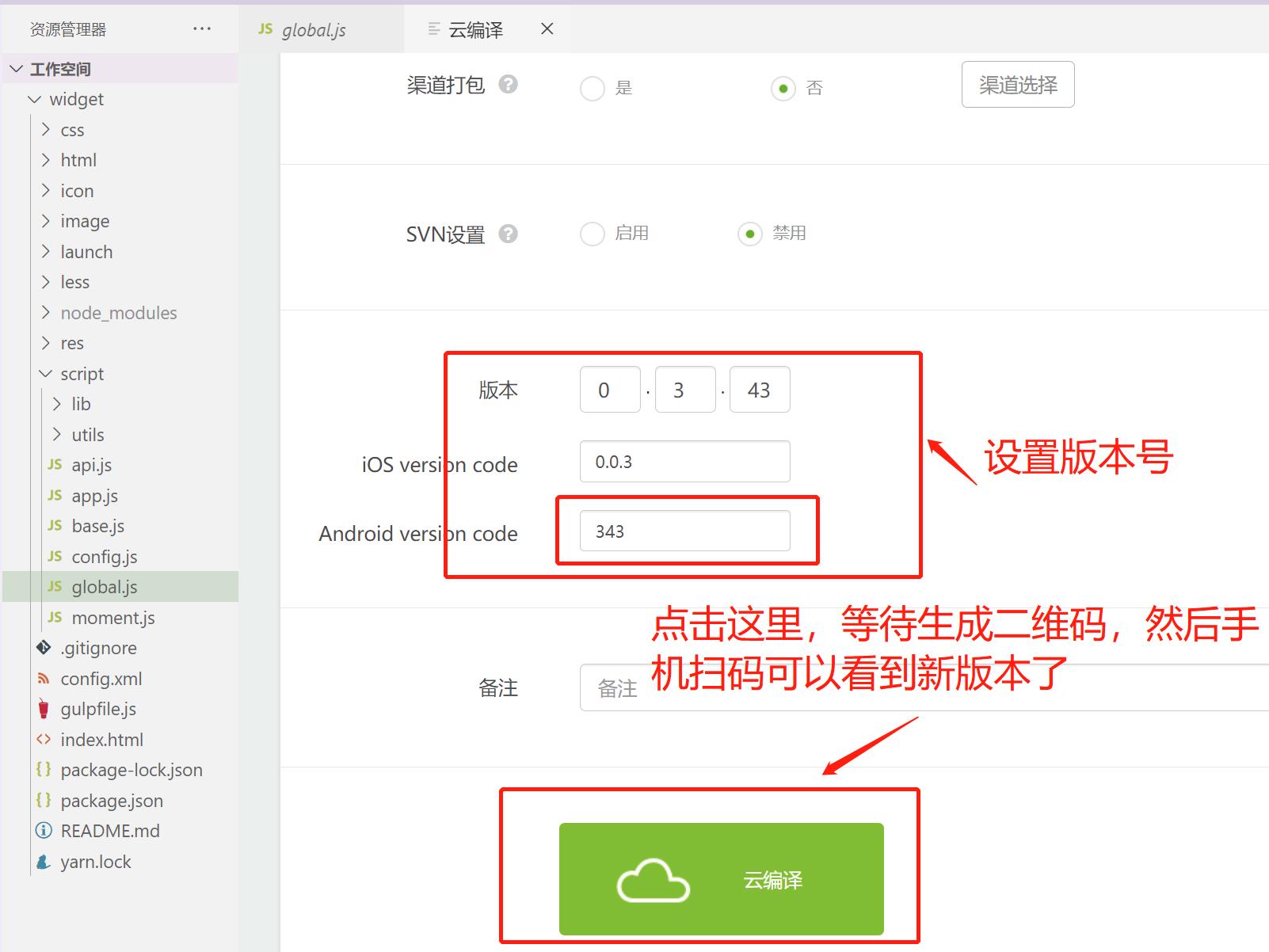Click the Android version code field
This screenshot has height=952, width=1269.
[x=685, y=531]
